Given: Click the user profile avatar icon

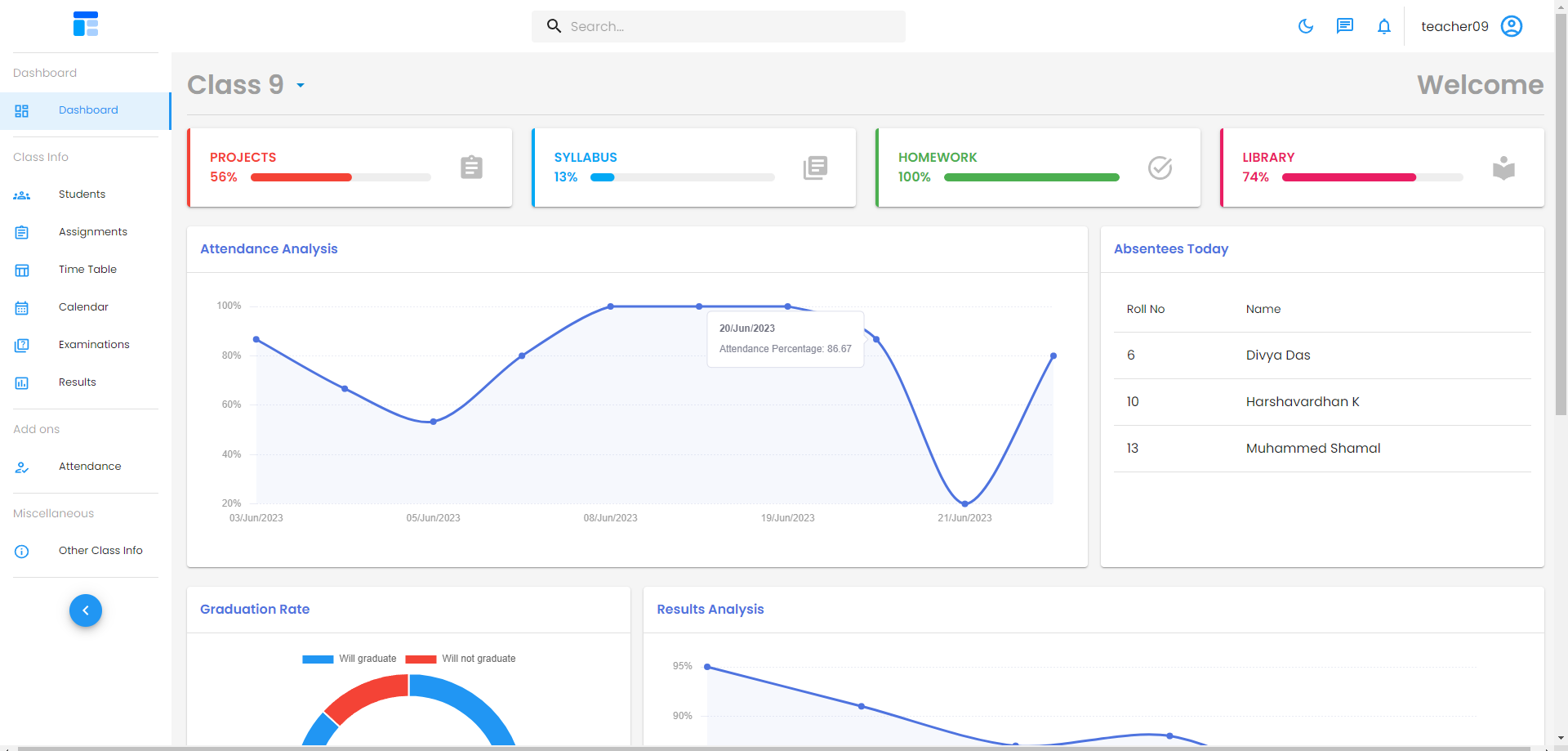Looking at the screenshot, I should tap(1512, 26).
